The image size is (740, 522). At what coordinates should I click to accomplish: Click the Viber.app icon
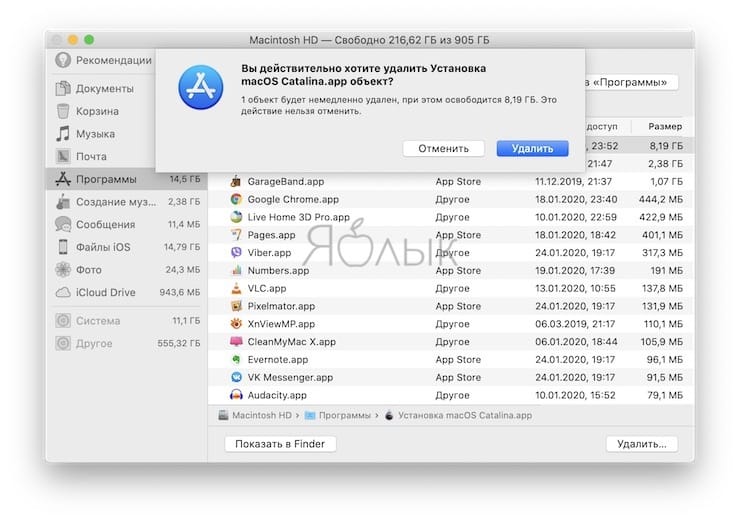(x=236, y=253)
